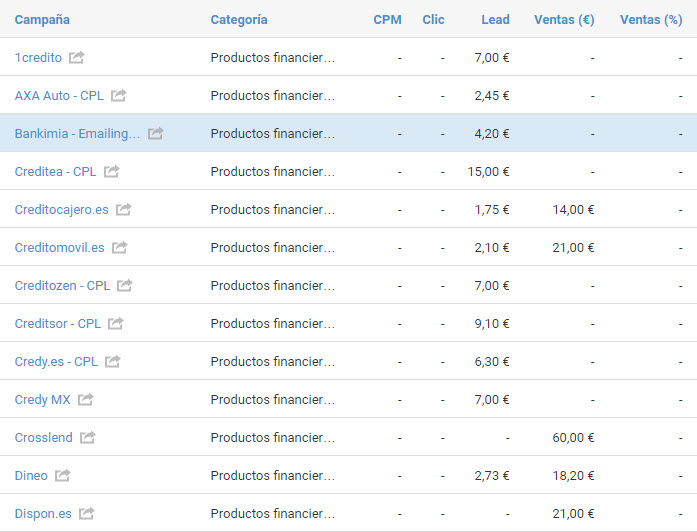Open external link icon beside Creditocajero.es
Screen dimensions: 697x532
(x=123, y=209)
